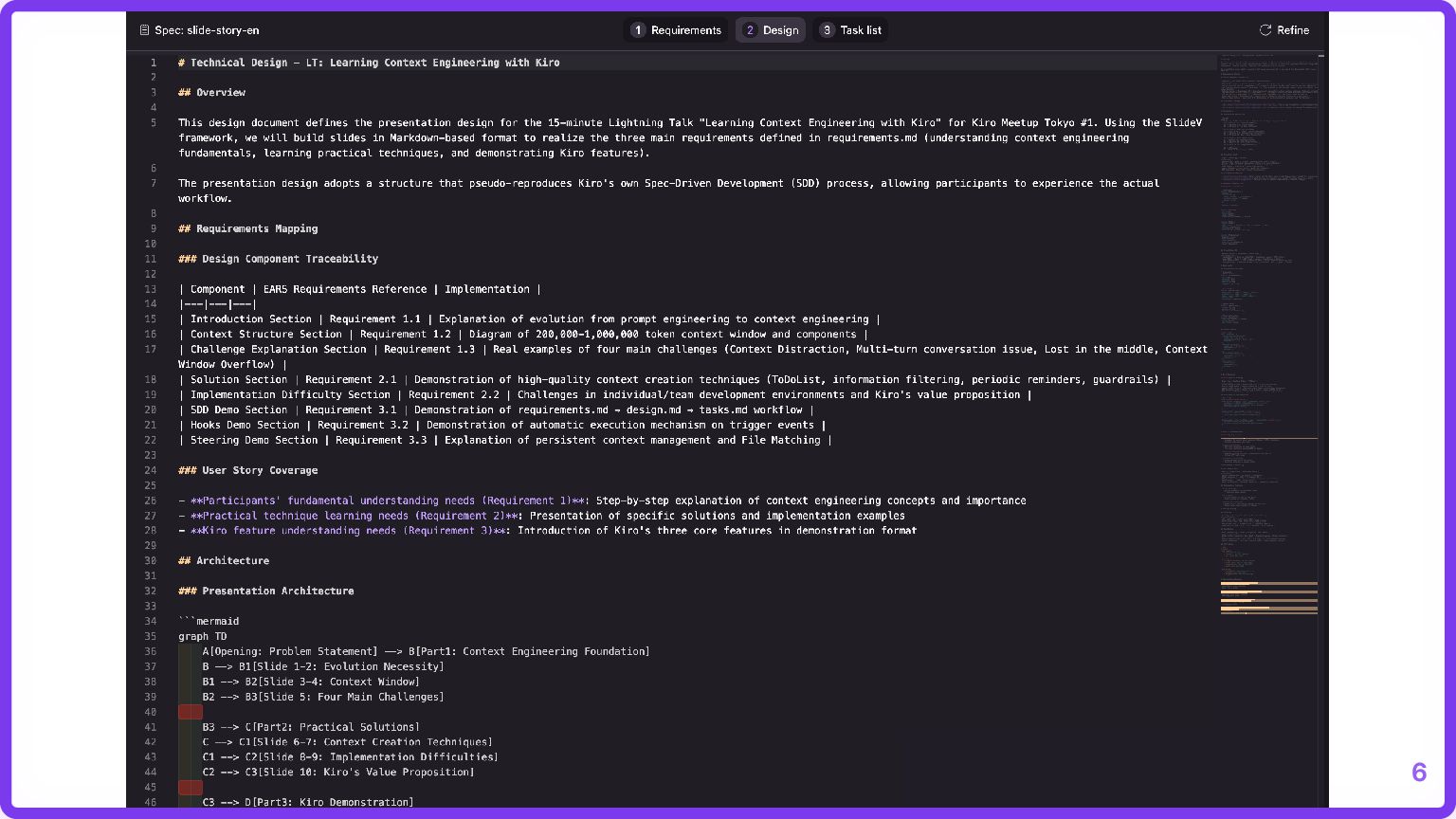1456x819 pixels.
Task: Click step number 1 badge on Requirements
Action: [638, 30]
